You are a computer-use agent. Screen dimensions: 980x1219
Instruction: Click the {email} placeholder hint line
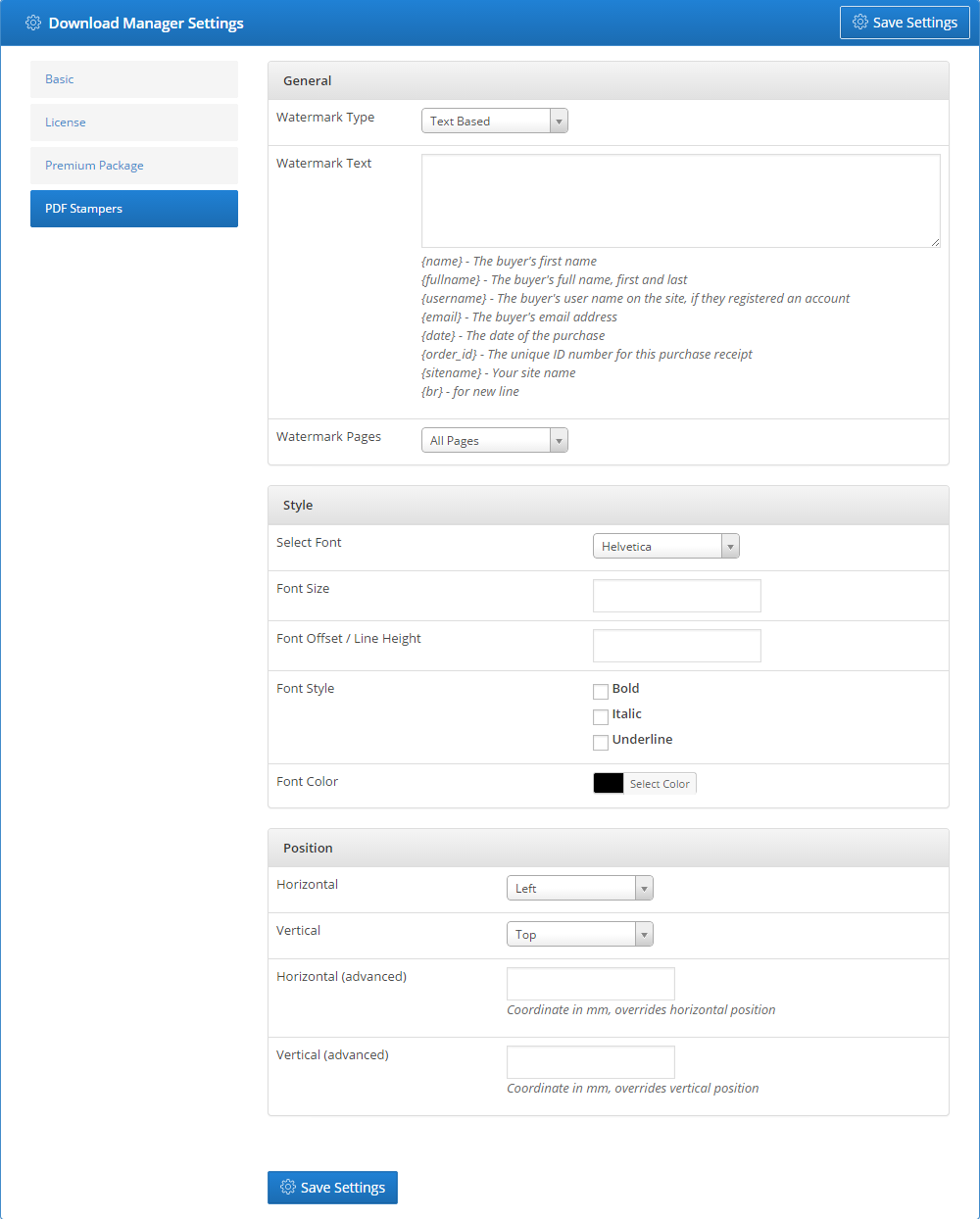[x=519, y=317]
